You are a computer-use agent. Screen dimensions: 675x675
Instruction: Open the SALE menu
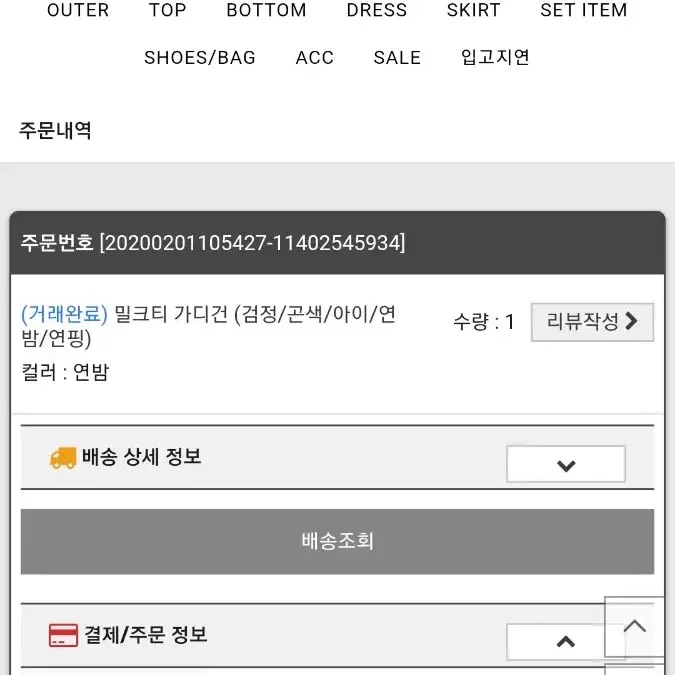tap(397, 58)
